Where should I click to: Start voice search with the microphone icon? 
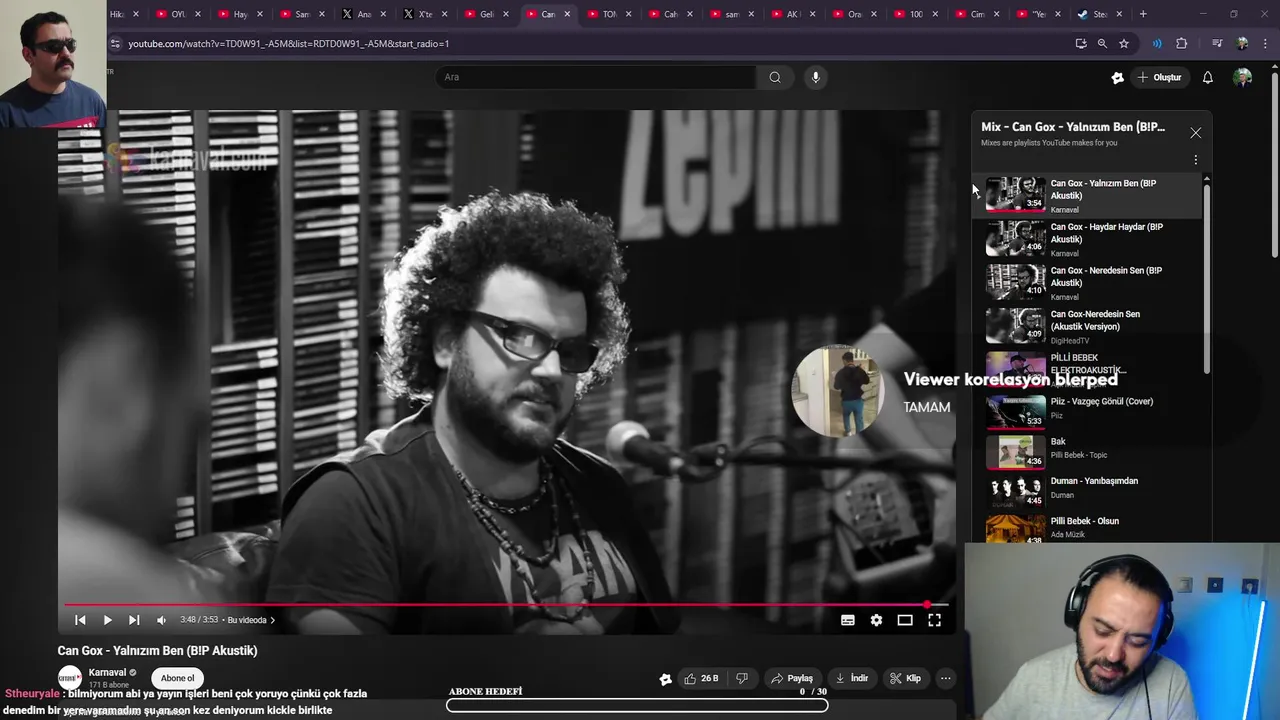click(x=816, y=77)
